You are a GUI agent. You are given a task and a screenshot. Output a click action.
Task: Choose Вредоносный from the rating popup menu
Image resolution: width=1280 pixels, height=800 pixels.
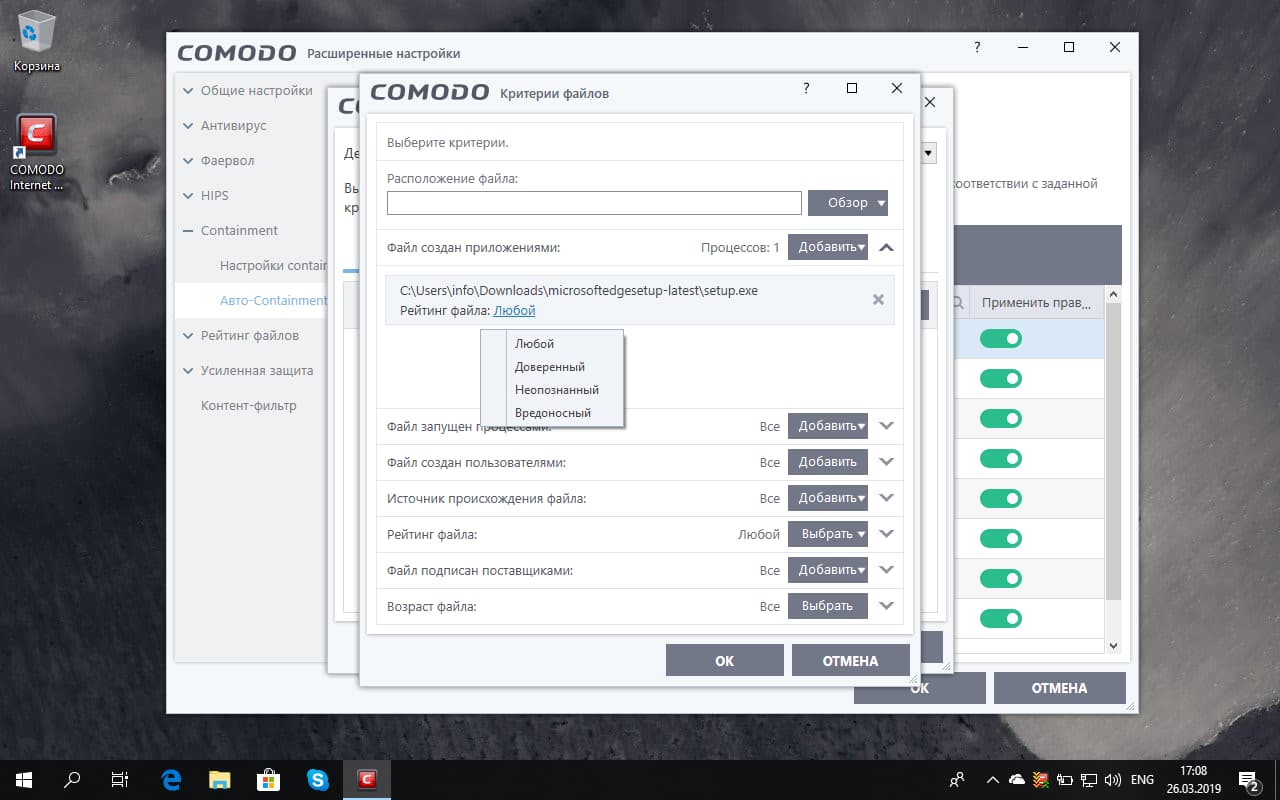[x=552, y=413]
